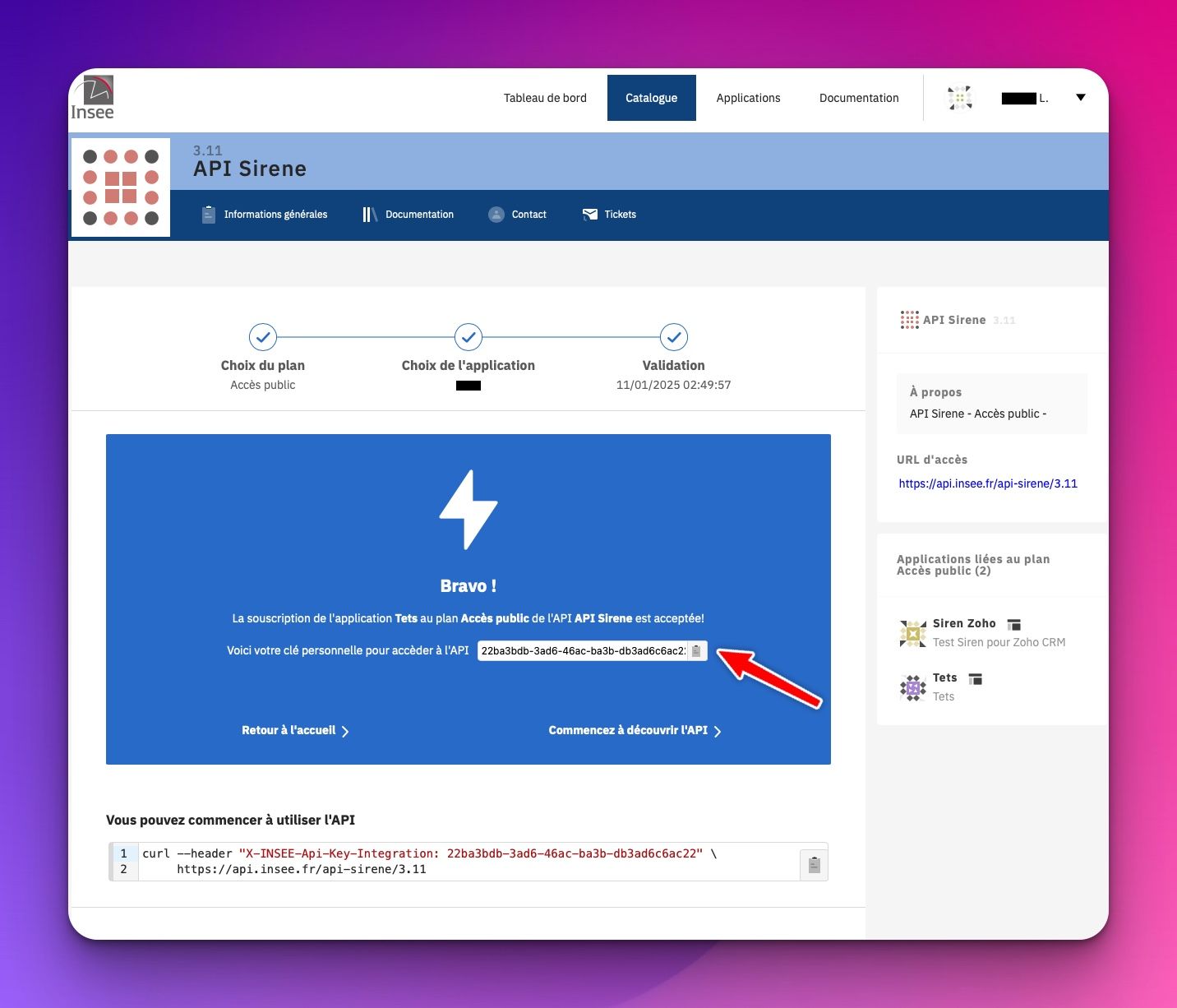Click the personal API key field

pos(582,650)
